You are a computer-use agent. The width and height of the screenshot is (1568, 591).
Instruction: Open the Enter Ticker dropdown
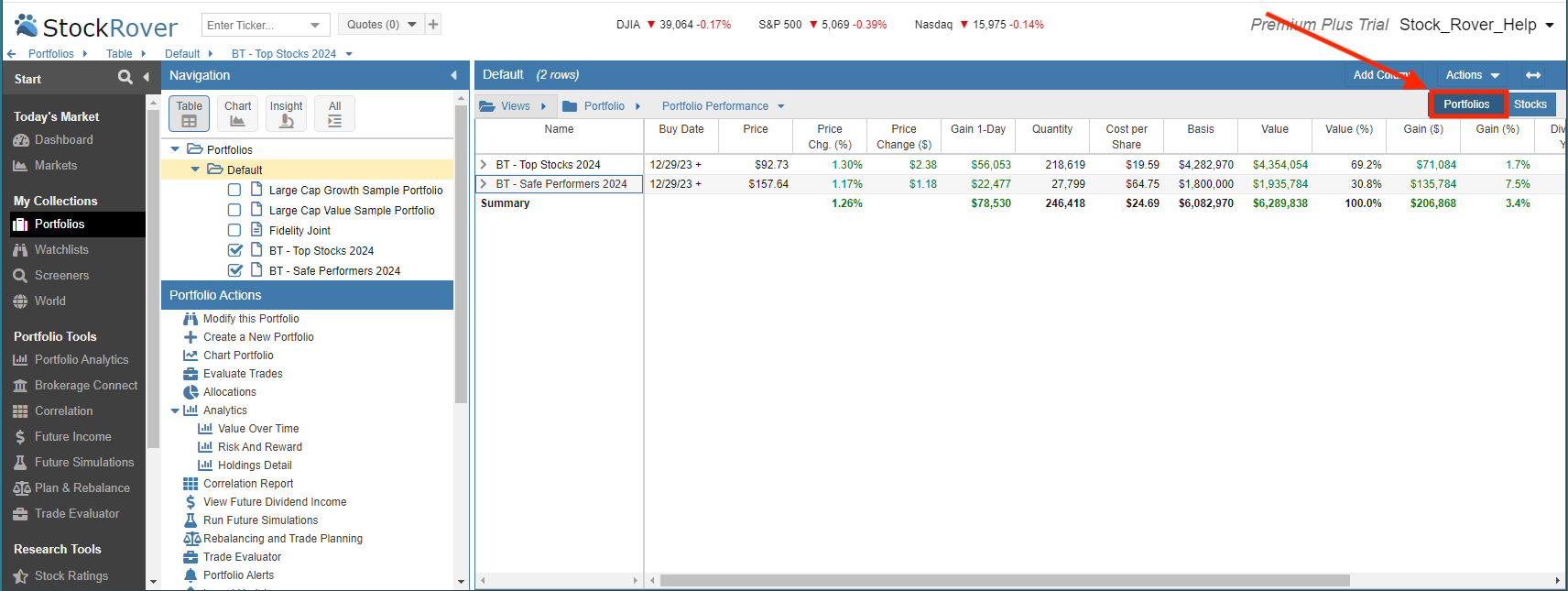[315, 25]
